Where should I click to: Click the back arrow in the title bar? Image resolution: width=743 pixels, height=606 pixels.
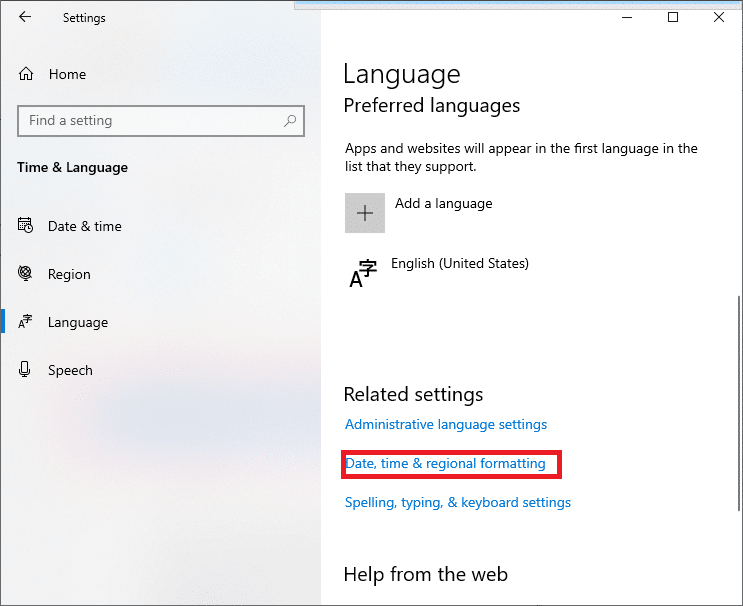(25, 17)
